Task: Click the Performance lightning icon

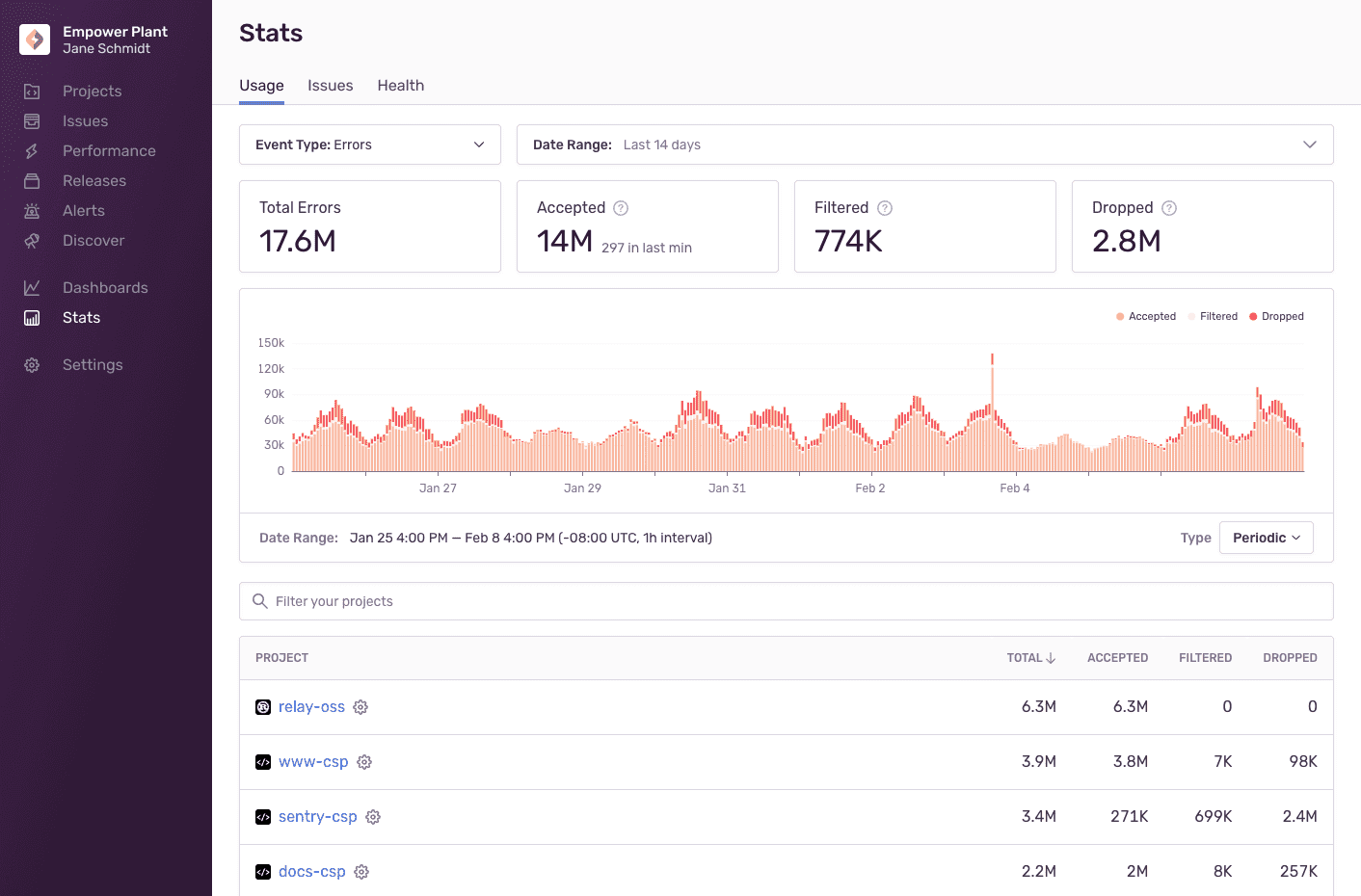Action: click(32, 150)
